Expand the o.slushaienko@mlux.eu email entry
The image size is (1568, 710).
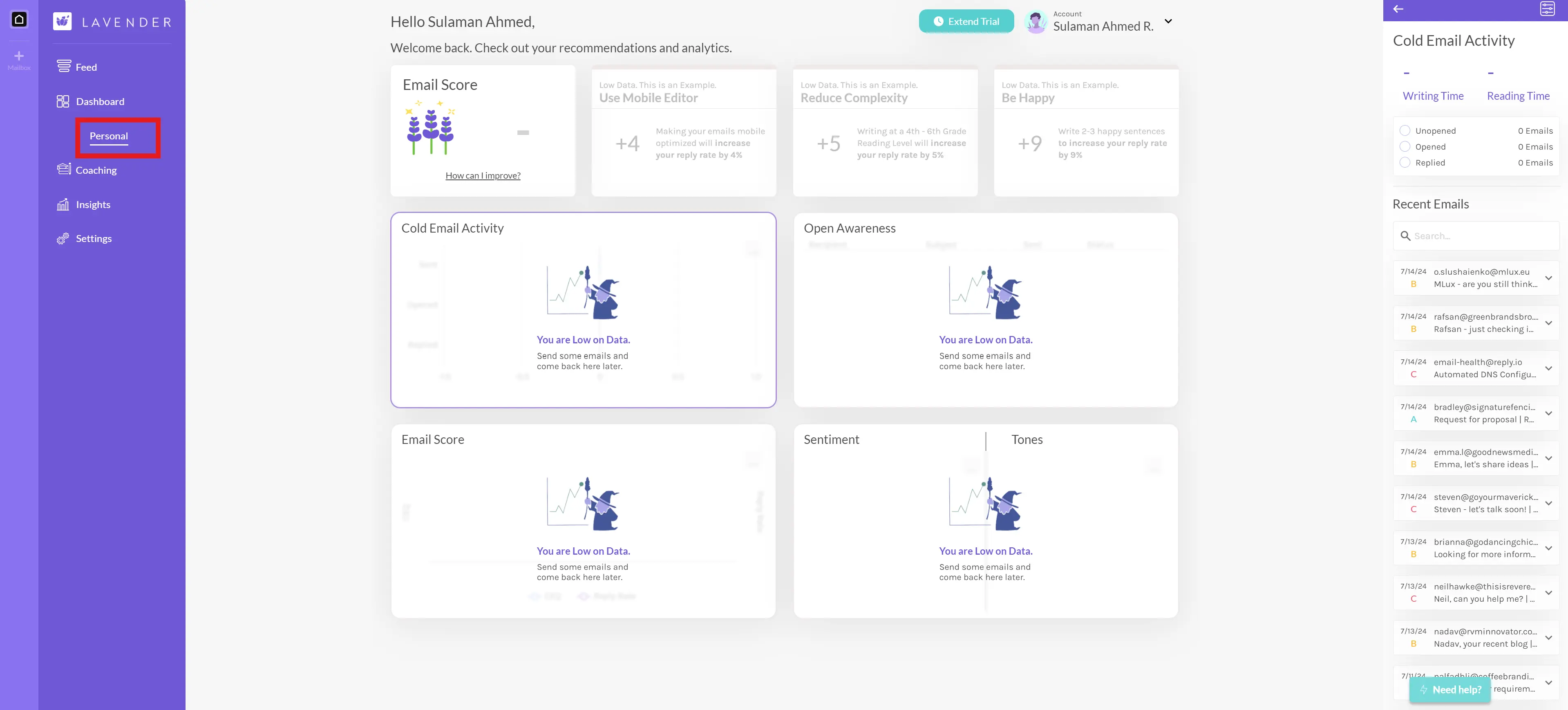[x=1548, y=278]
